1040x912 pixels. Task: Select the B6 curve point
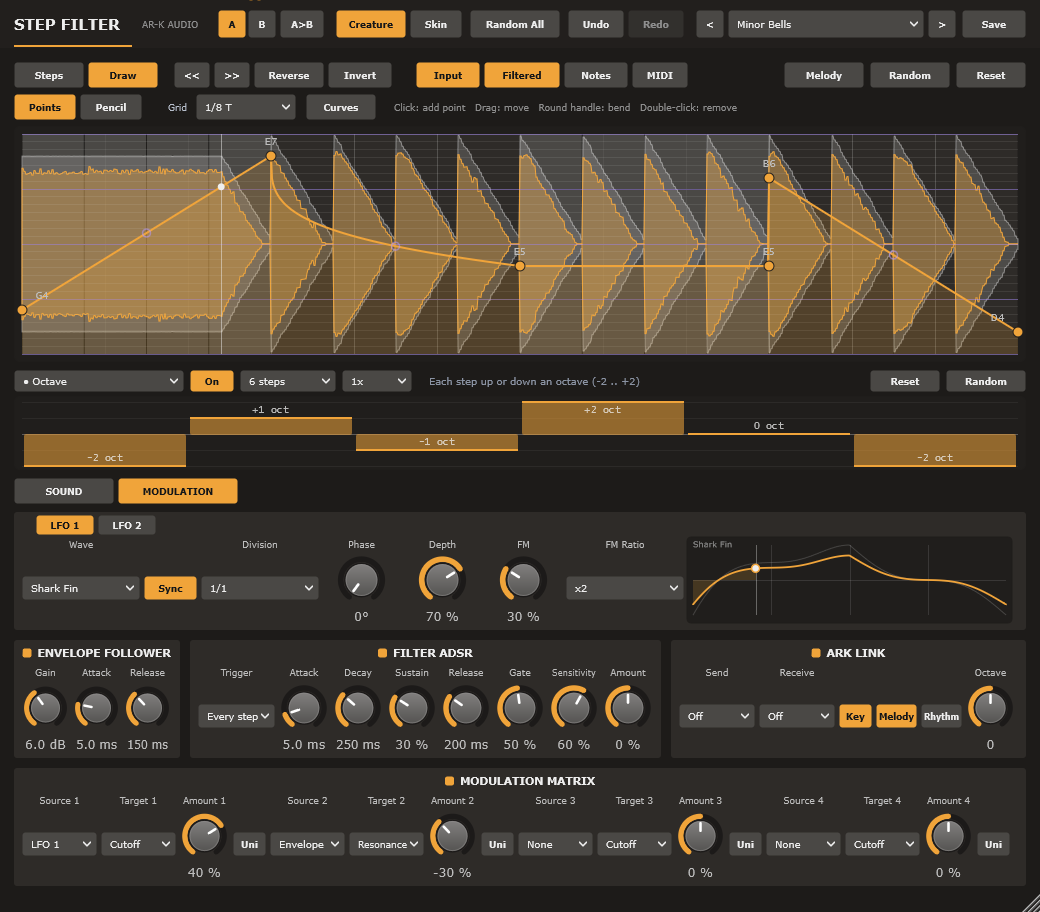769,178
